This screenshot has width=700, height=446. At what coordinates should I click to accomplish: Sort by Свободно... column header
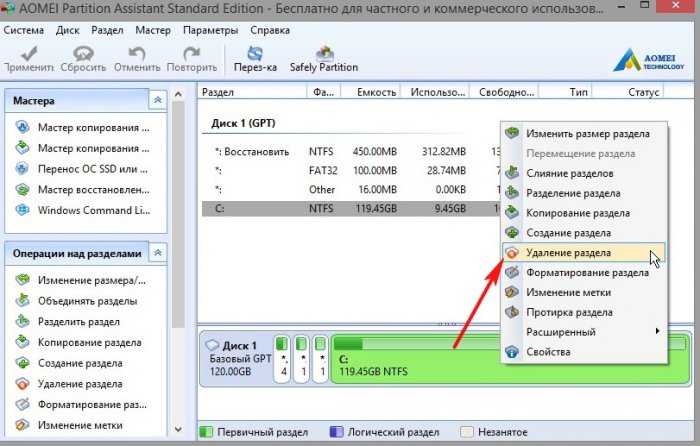coord(504,92)
